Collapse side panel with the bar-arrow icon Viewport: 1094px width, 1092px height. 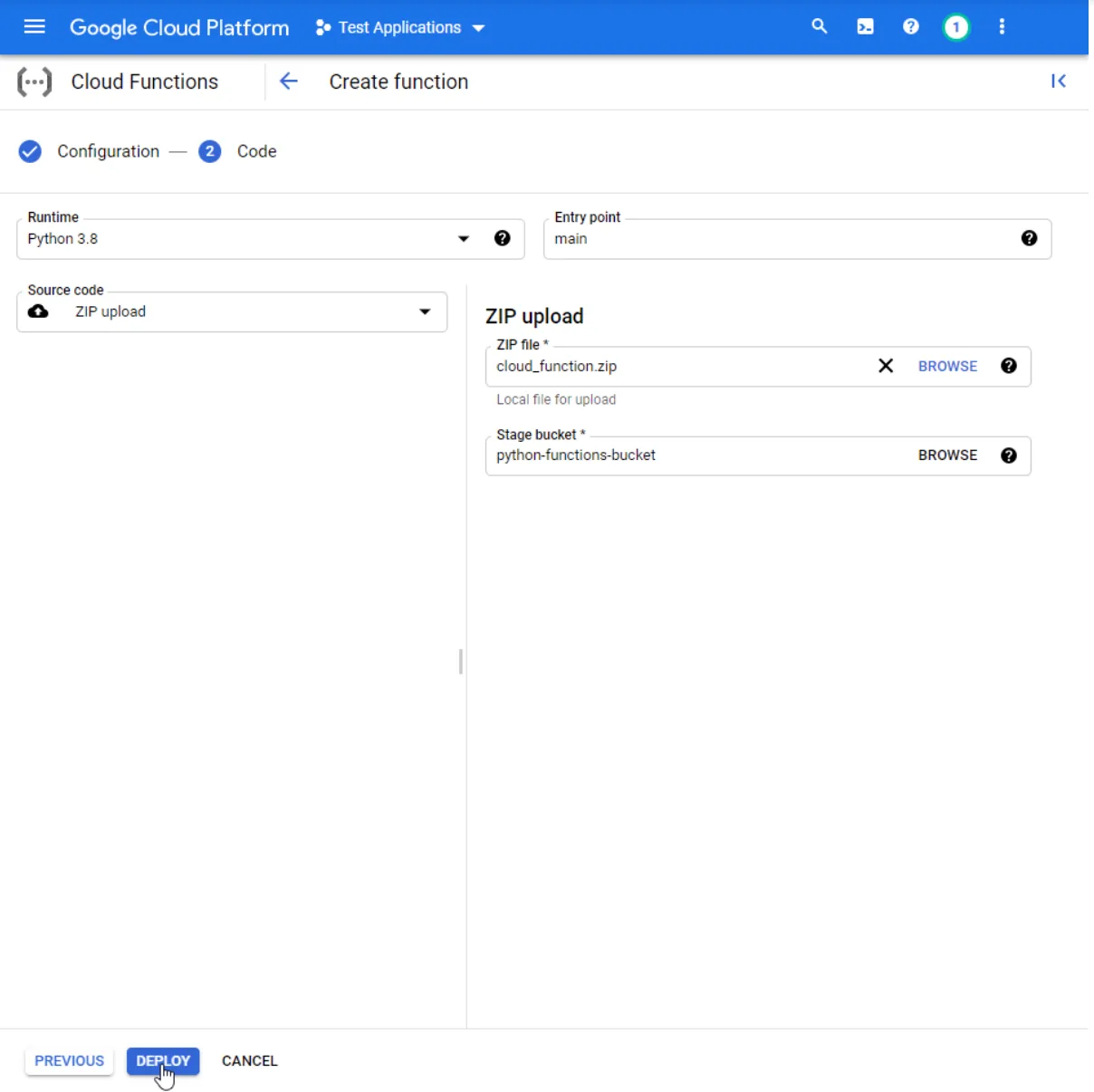tap(1058, 81)
